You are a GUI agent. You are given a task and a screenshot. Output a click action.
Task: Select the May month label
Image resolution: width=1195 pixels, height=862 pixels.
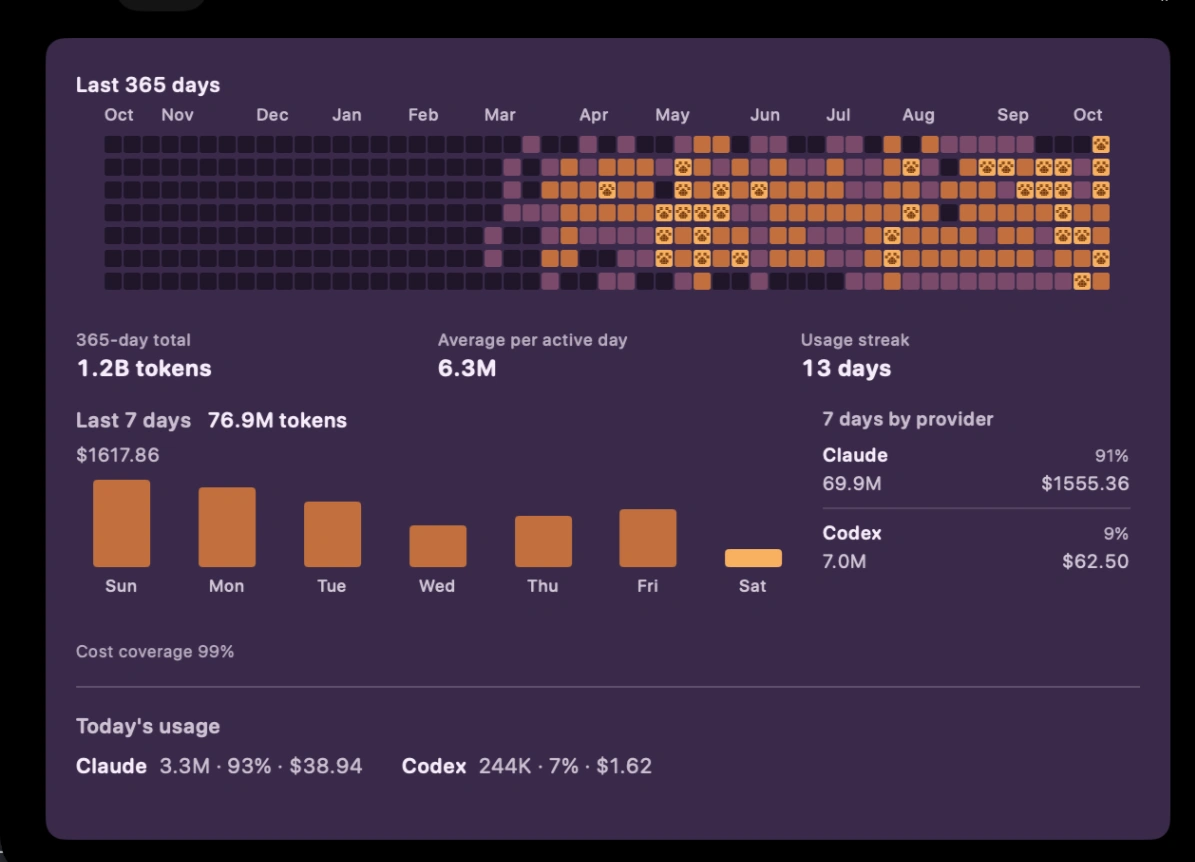tap(672, 115)
